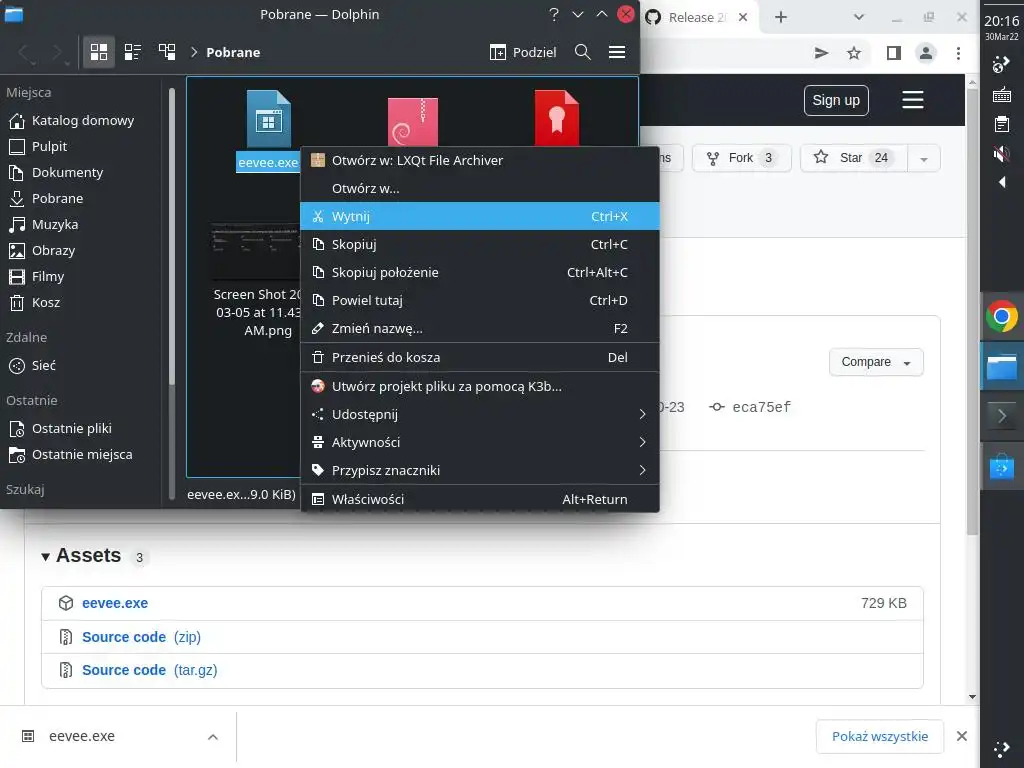Choose Wytnij from context menu

point(479,216)
